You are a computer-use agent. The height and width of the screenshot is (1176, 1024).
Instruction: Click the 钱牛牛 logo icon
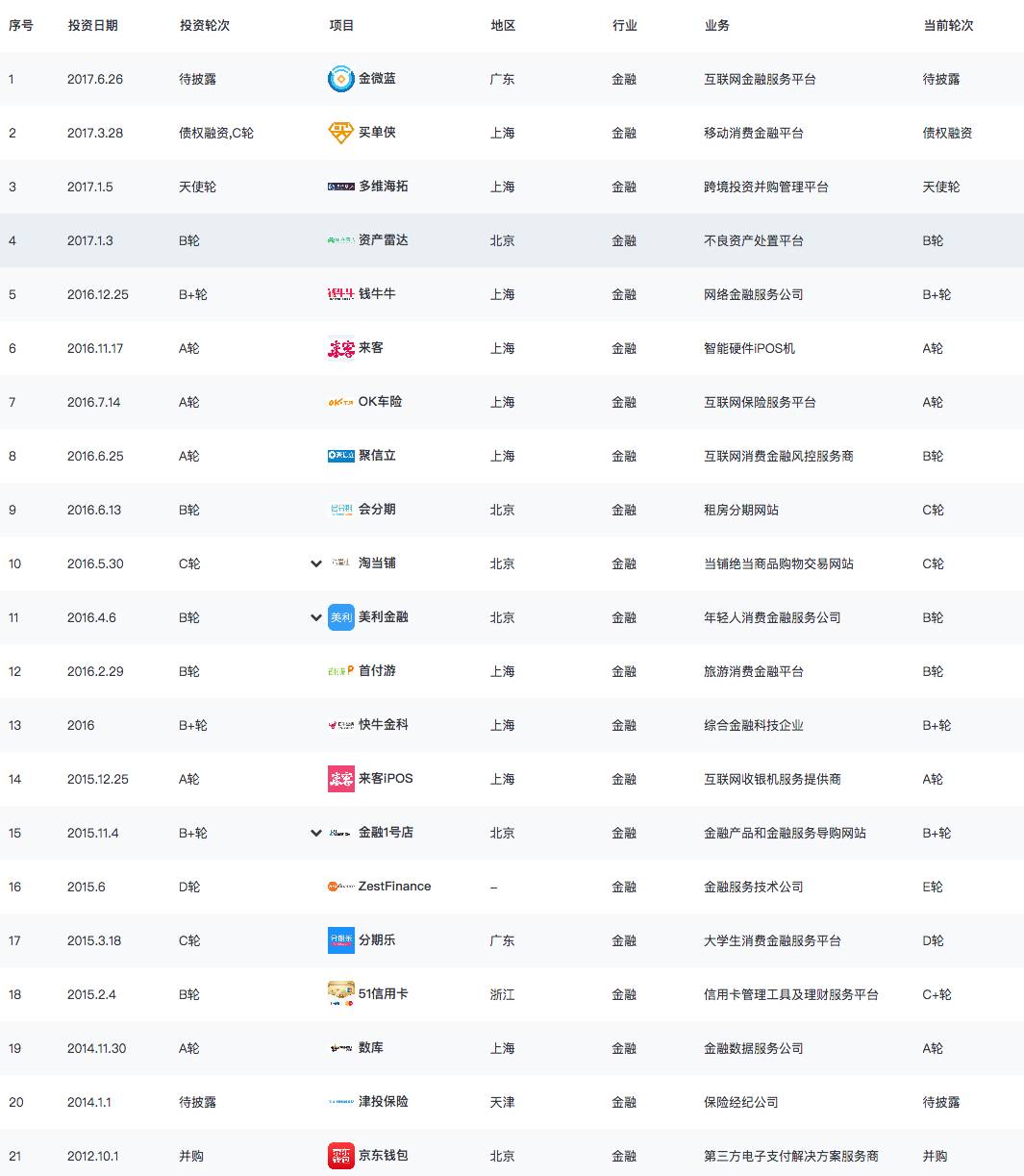341,294
